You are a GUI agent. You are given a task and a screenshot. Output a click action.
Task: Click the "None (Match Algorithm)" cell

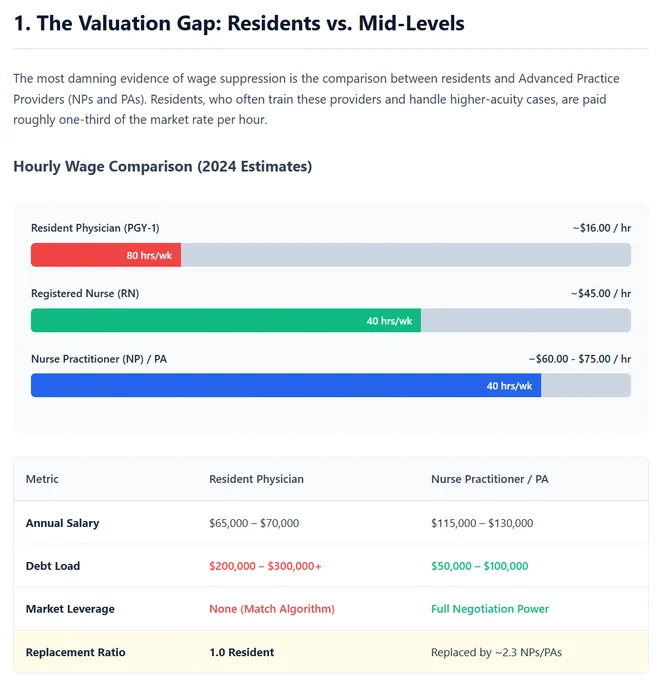tap(272, 609)
